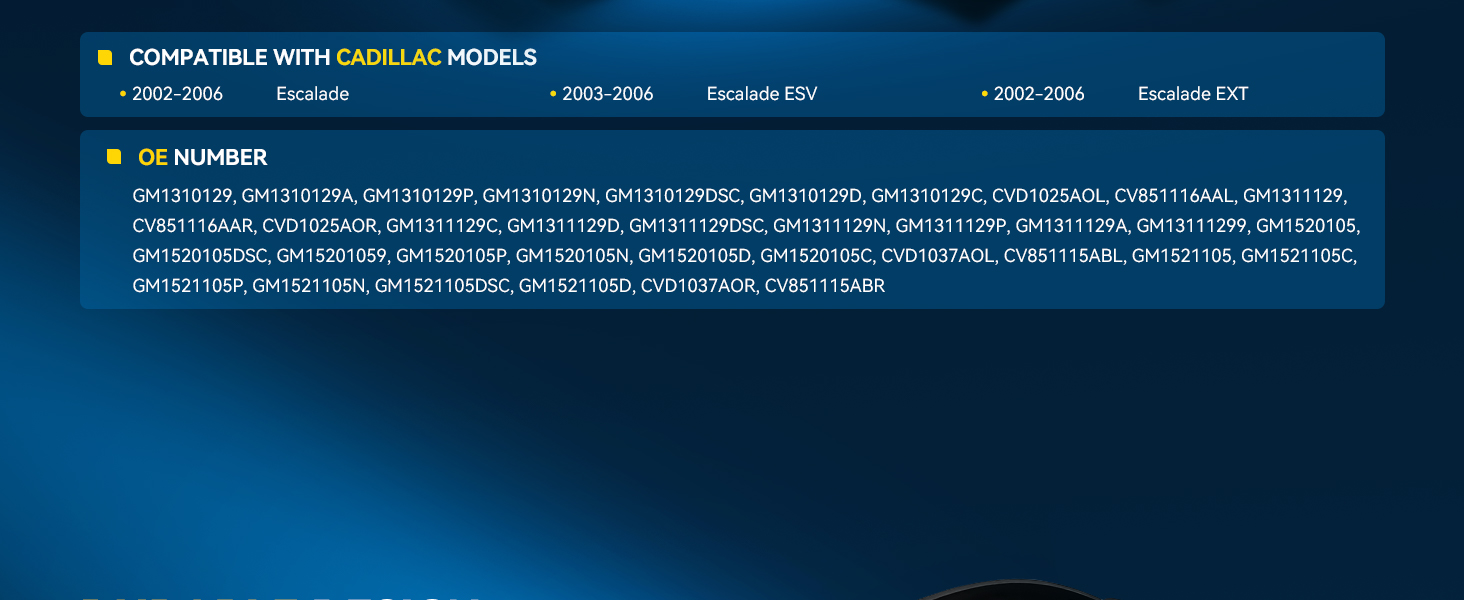1464x600 pixels.
Task: Click the "COMPATIBLE WITH CADILLAC MODELS" heading
Action: click(333, 58)
